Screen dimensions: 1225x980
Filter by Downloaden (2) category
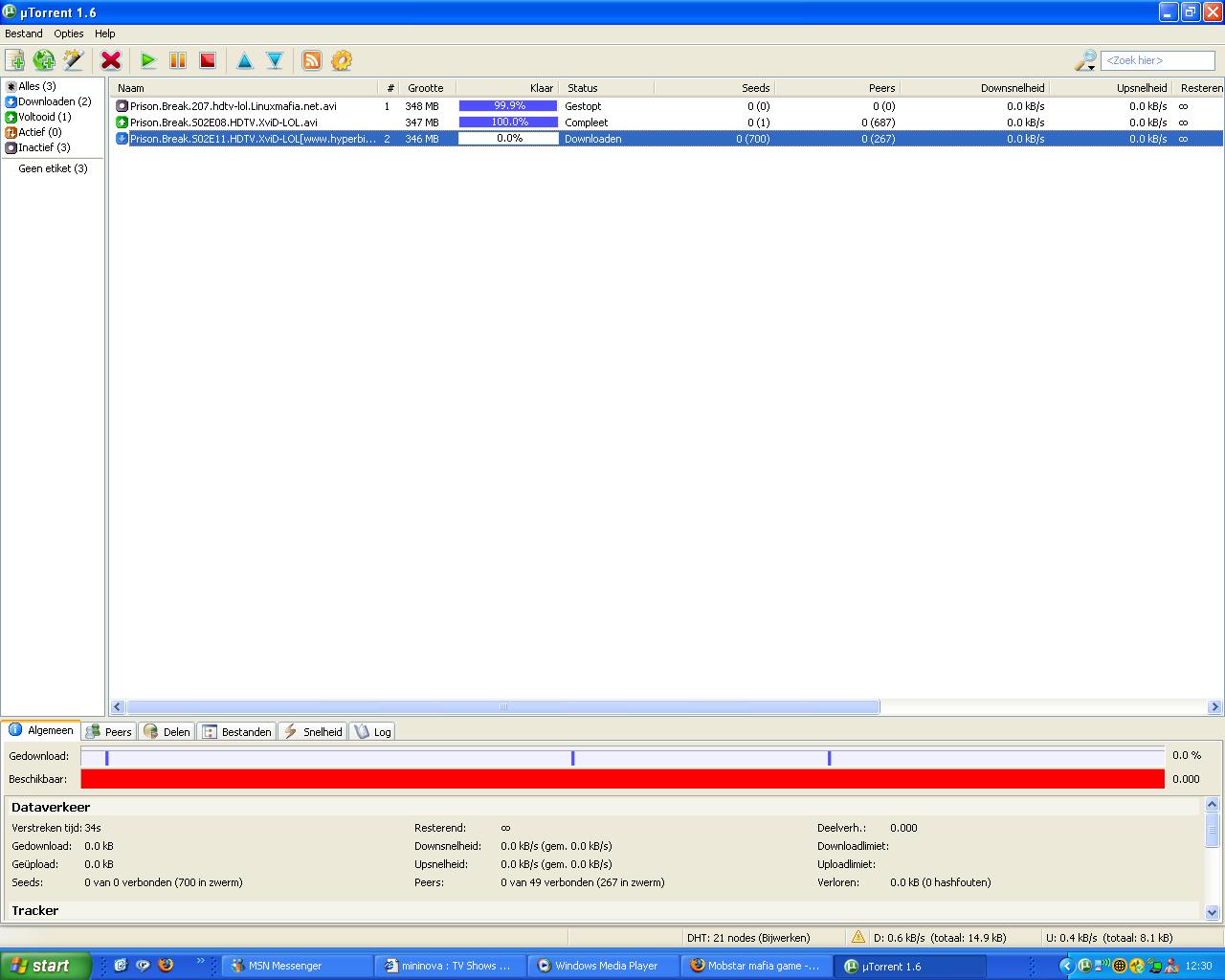click(x=54, y=101)
